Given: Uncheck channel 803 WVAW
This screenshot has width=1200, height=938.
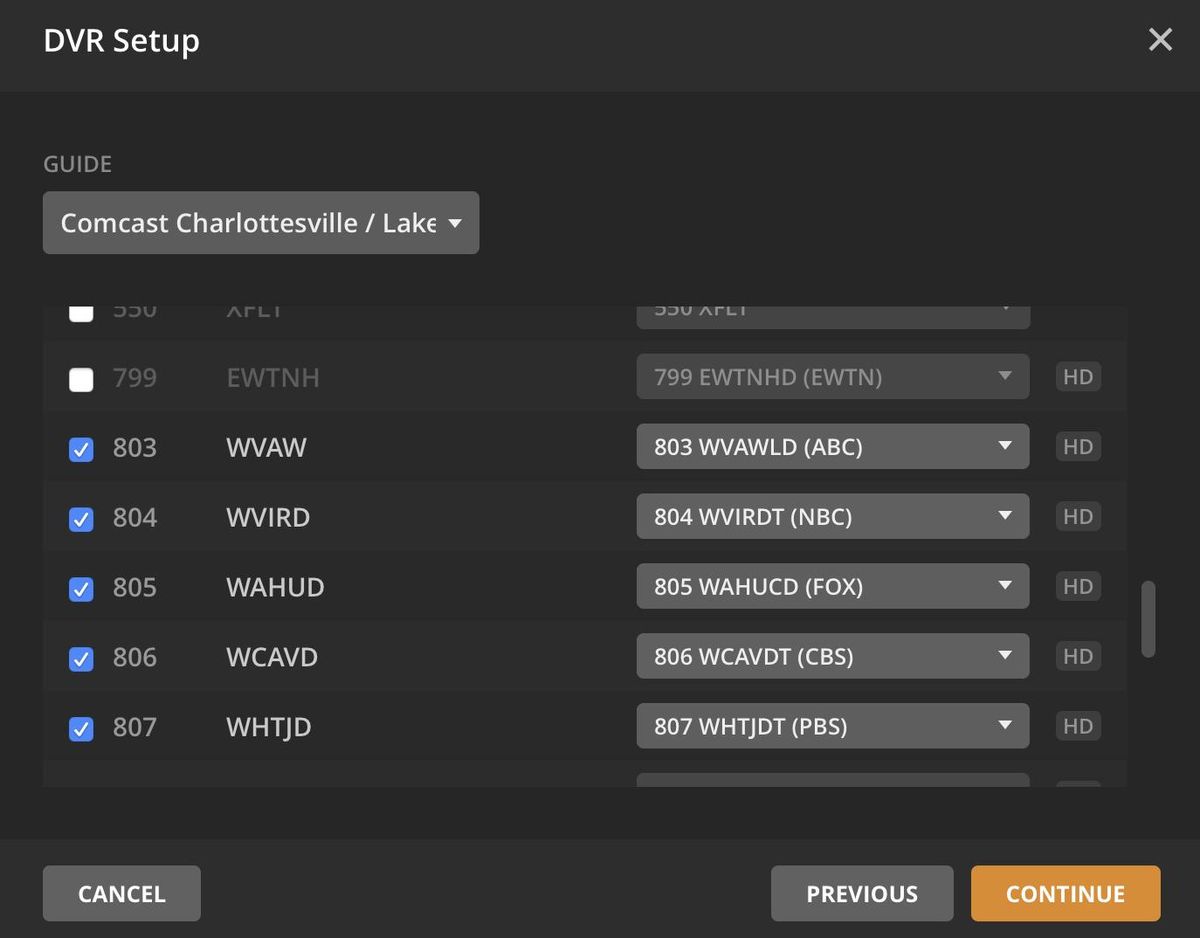Looking at the screenshot, I should tap(80, 449).
